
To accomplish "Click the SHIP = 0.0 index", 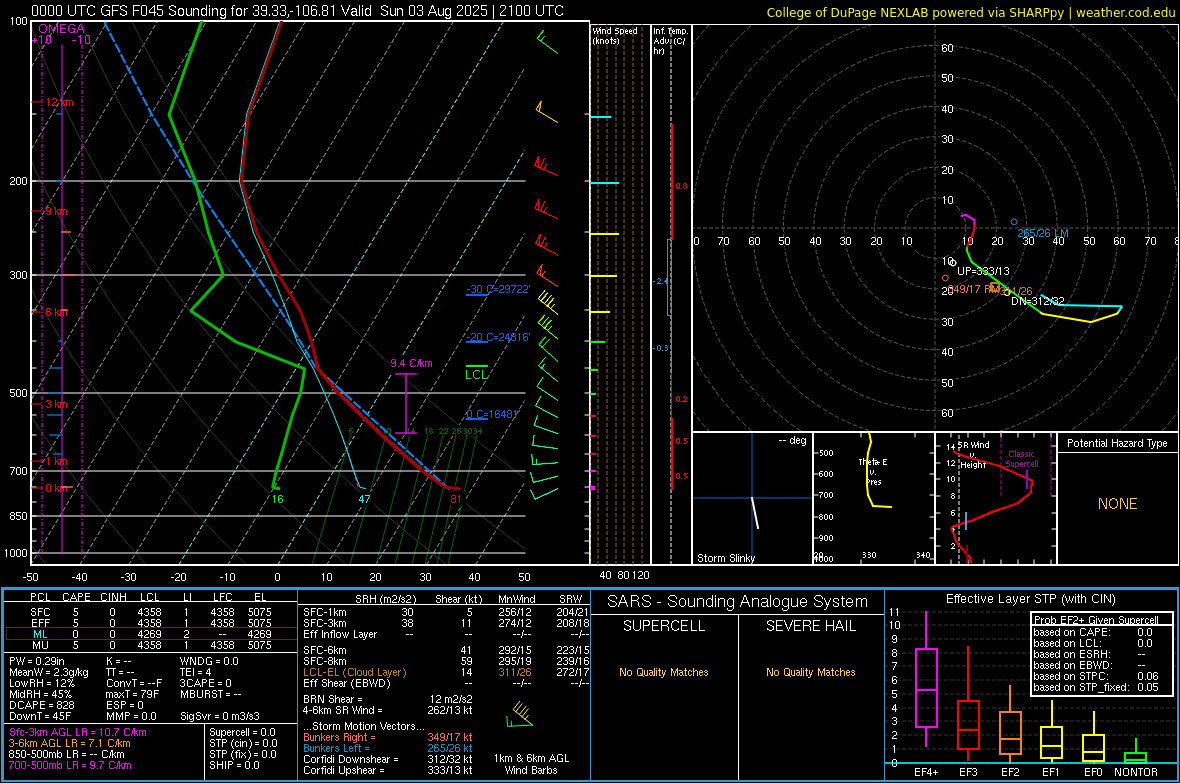I will pos(233,765).
